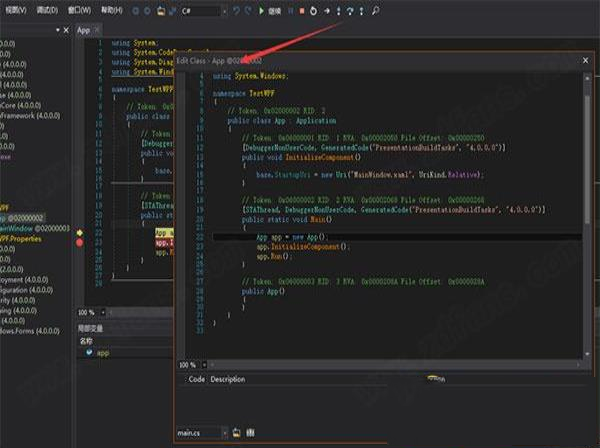600x448 pixels.
Task: Open the 窗口(W) menu
Action: tap(79, 10)
